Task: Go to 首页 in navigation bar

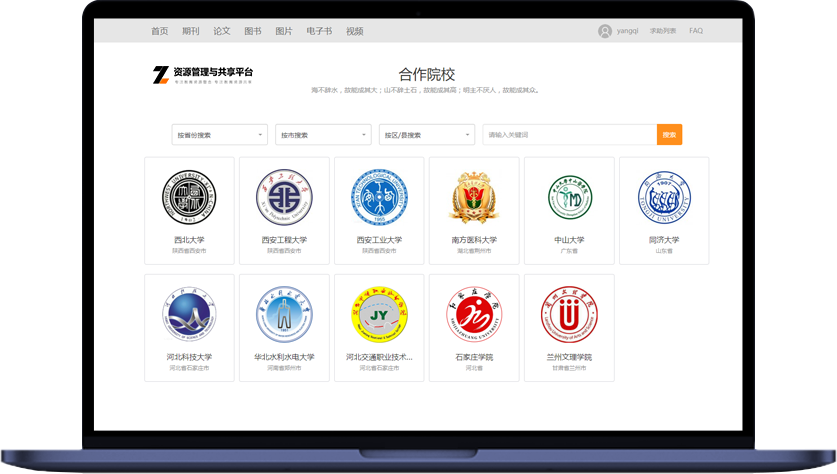Action: pyautogui.click(x=160, y=31)
